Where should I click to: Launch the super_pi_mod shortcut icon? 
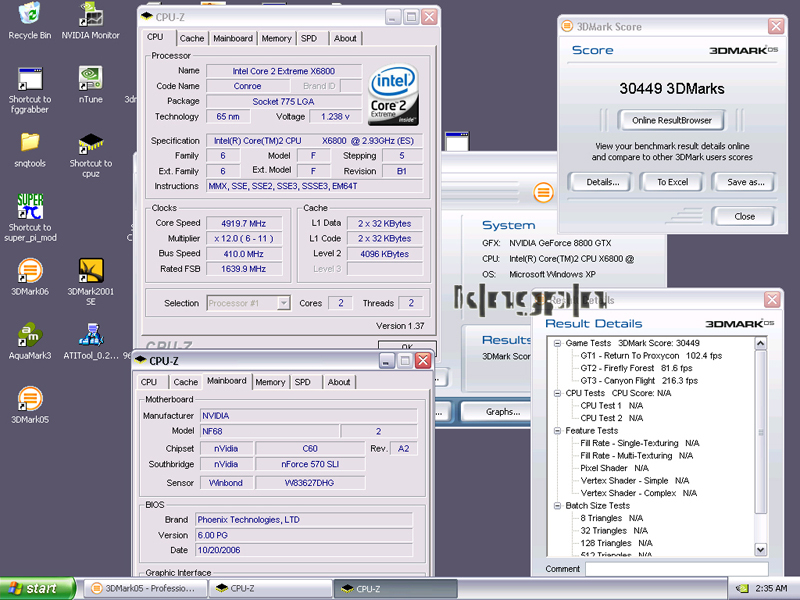(30, 207)
